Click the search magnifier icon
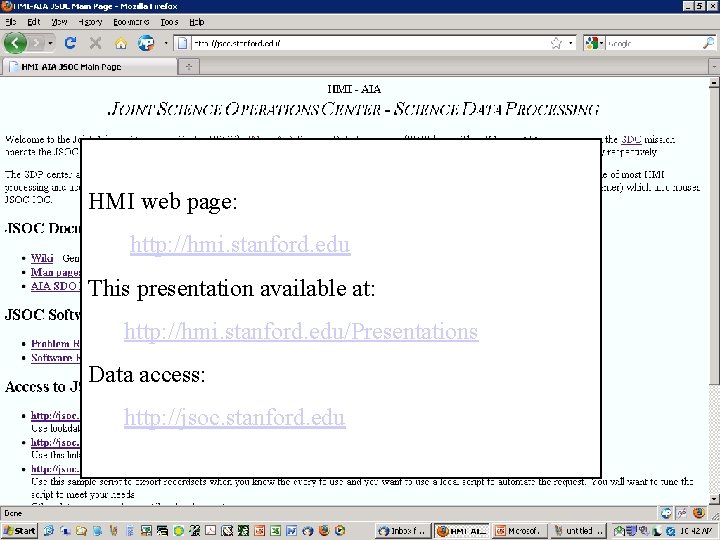 pyautogui.click(x=709, y=43)
